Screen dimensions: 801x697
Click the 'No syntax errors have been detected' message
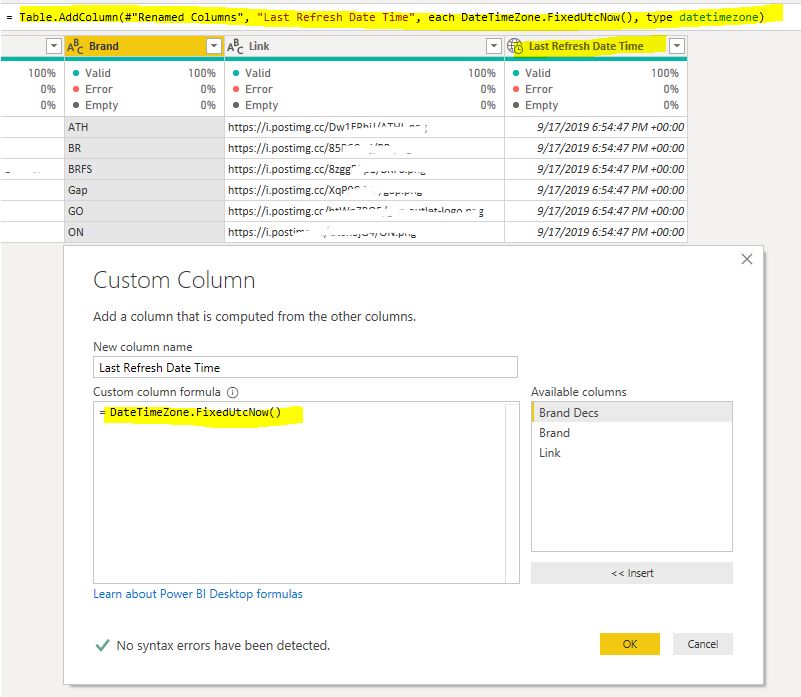[223, 645]
